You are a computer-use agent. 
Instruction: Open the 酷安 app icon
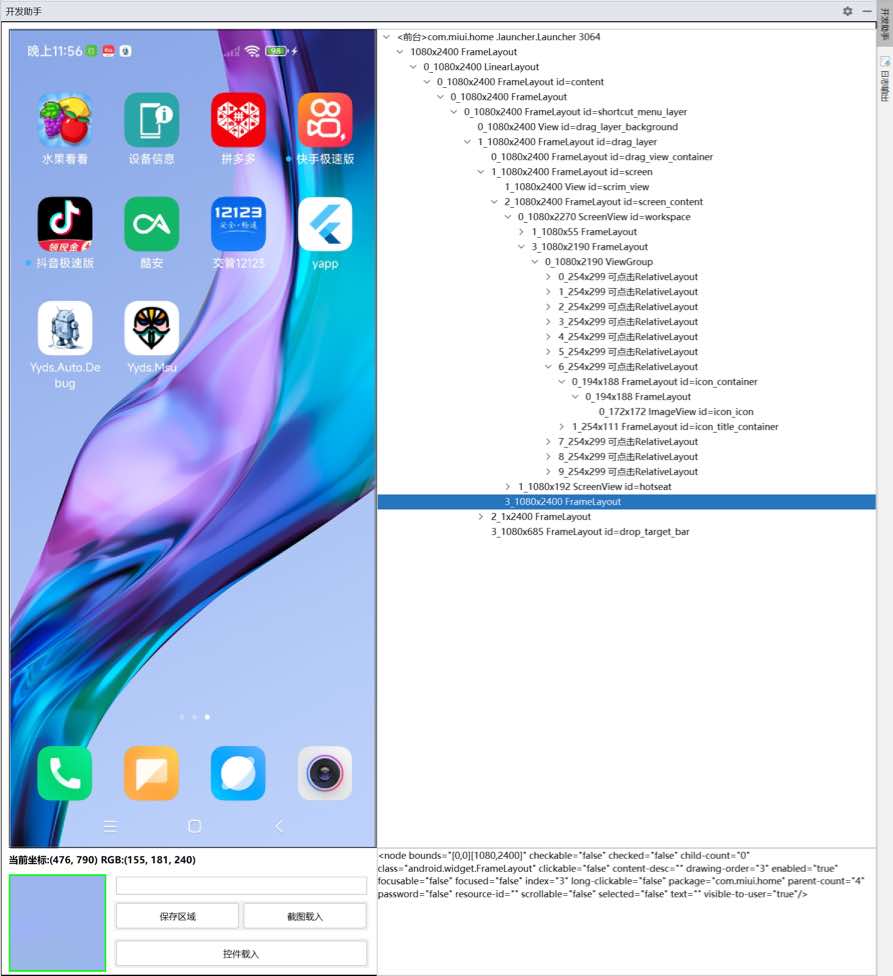[151, 224]
